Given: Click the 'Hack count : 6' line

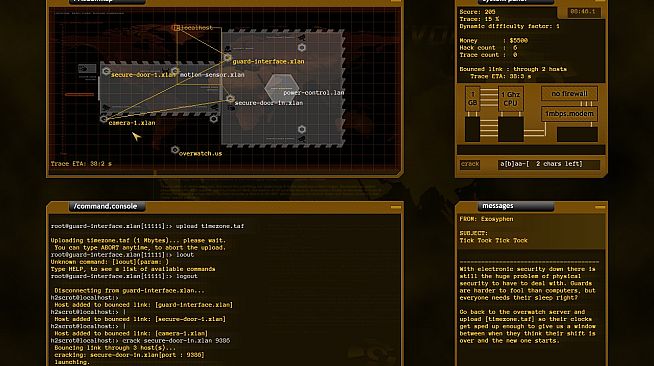Looking at the screenshot, I should [488, 48].
